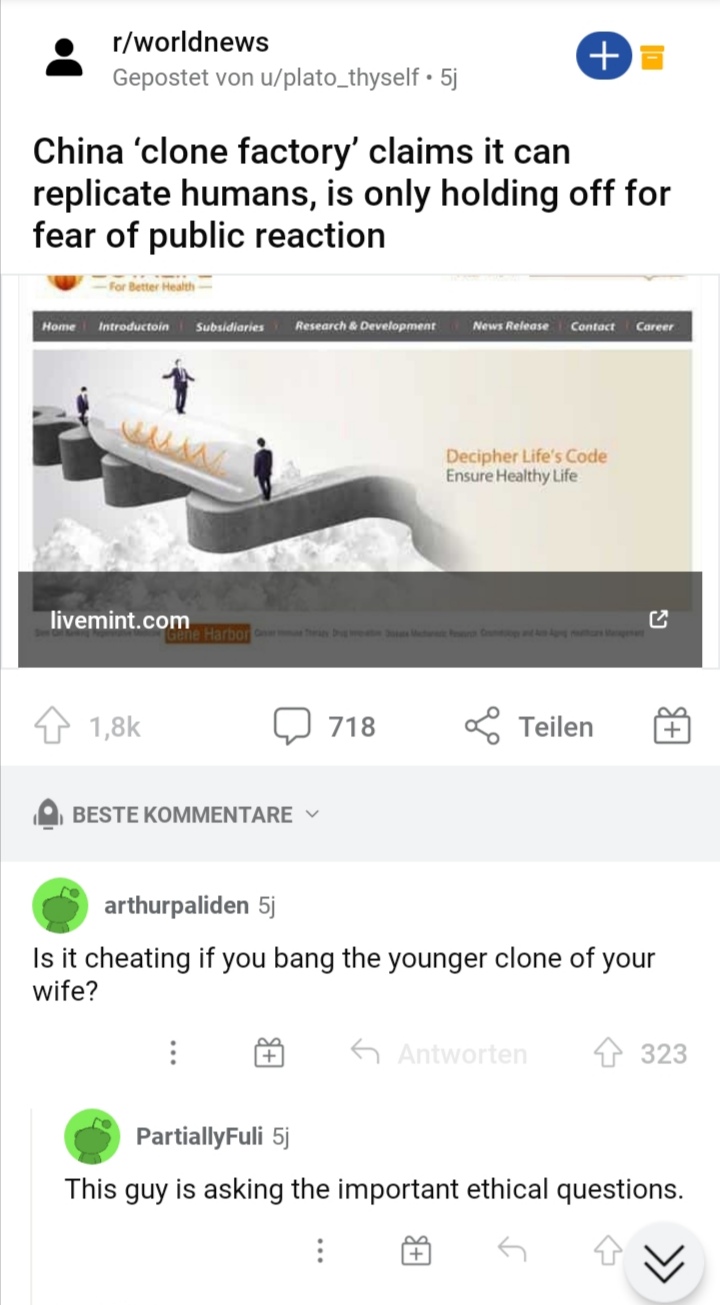Image resolution: width=720 pixels, height=1305 pixels.
Task: Tap Antworten to reply to arthurpaliden
Action: pyautogui.click(x=439, y=1053)
